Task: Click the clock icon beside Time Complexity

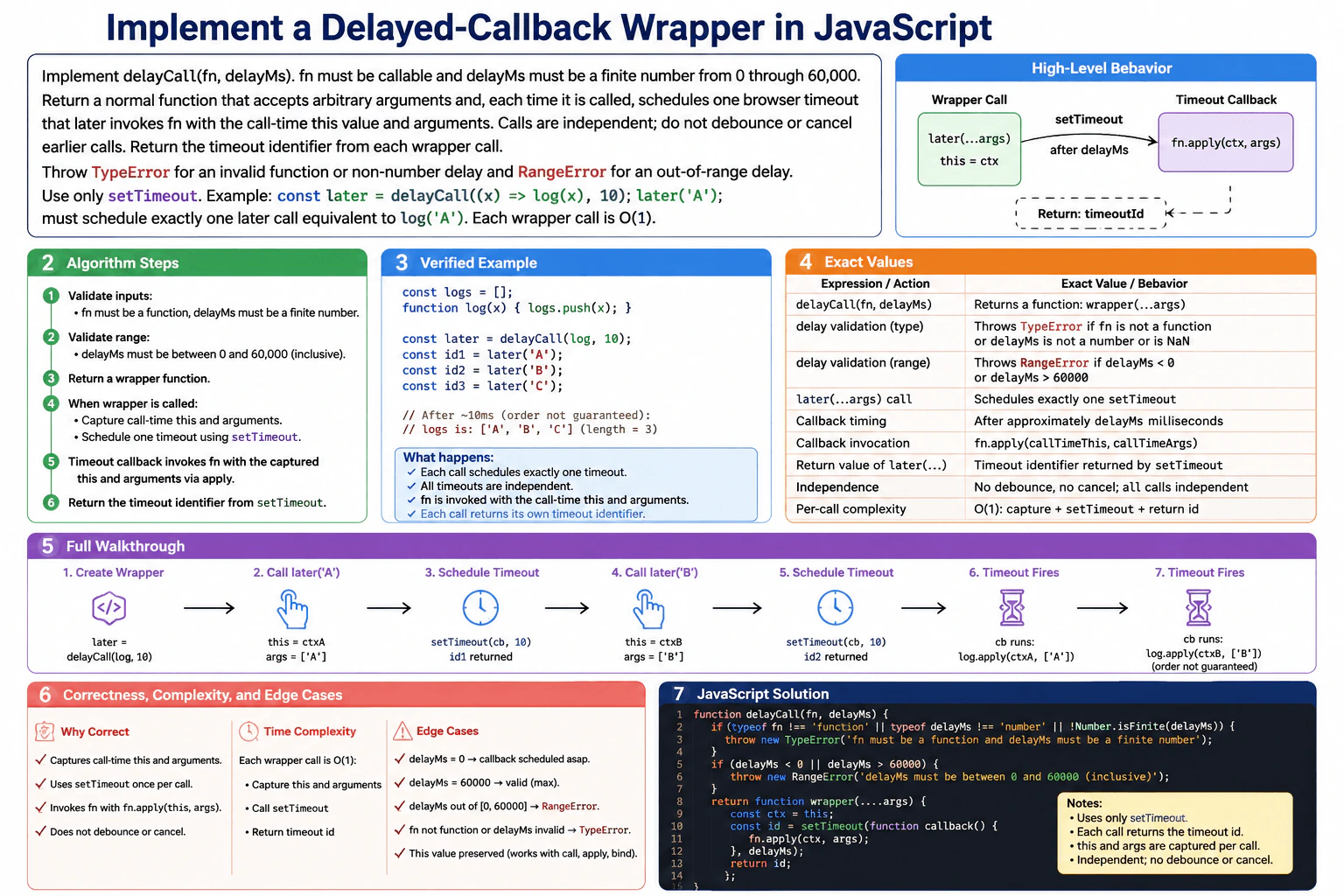Action: (248, 731)
